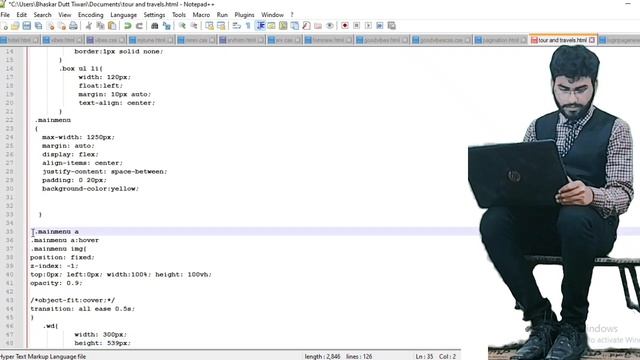Click the 'transition: all ease 0.5s;' line
This screenshot has height=360, width=640.
click(82, 309)
